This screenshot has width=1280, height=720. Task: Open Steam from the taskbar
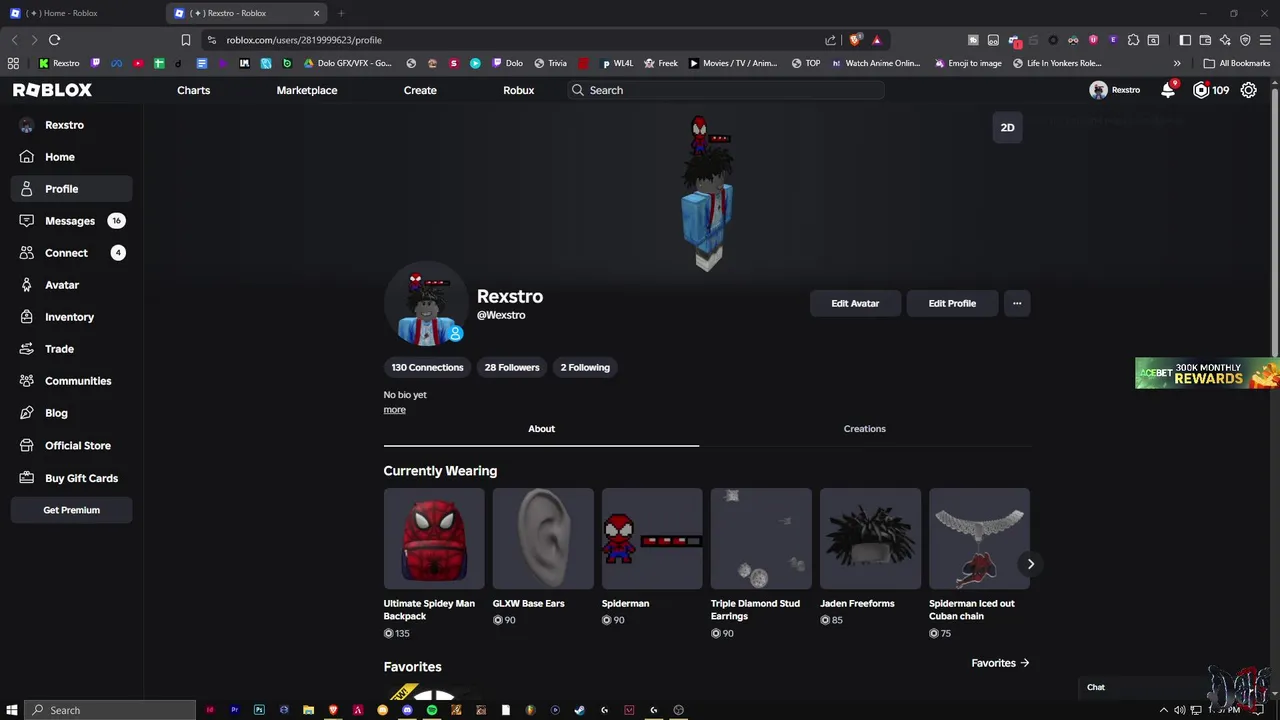[x=579, y=710]
